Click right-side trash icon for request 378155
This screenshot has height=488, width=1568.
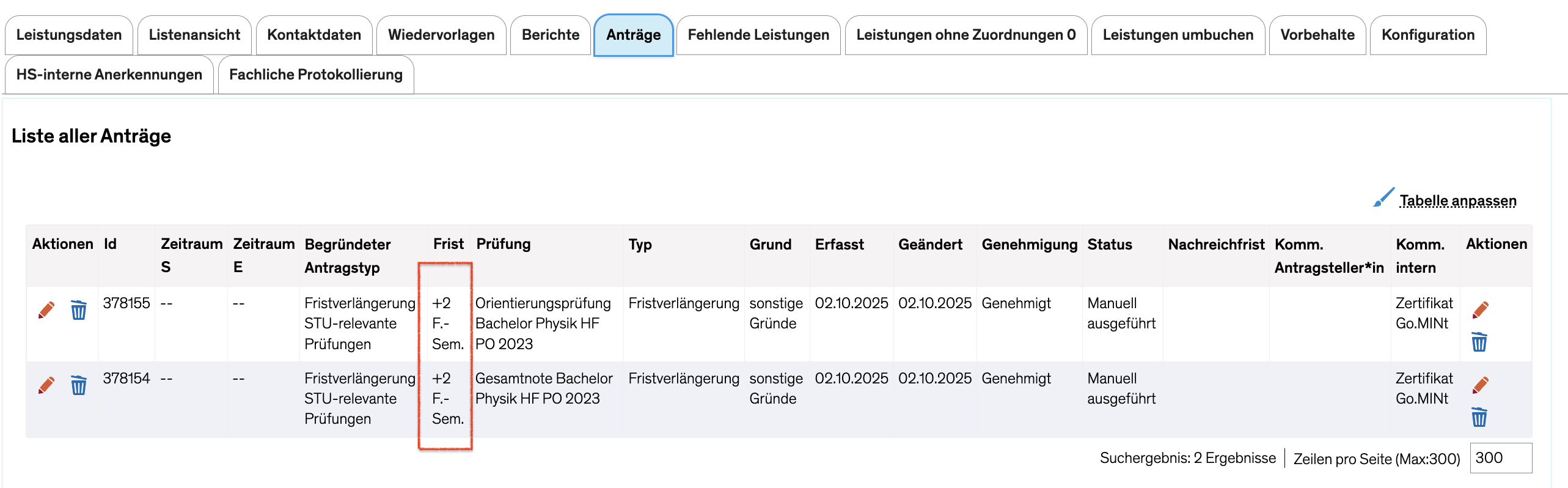click(x=1479, y=342)
